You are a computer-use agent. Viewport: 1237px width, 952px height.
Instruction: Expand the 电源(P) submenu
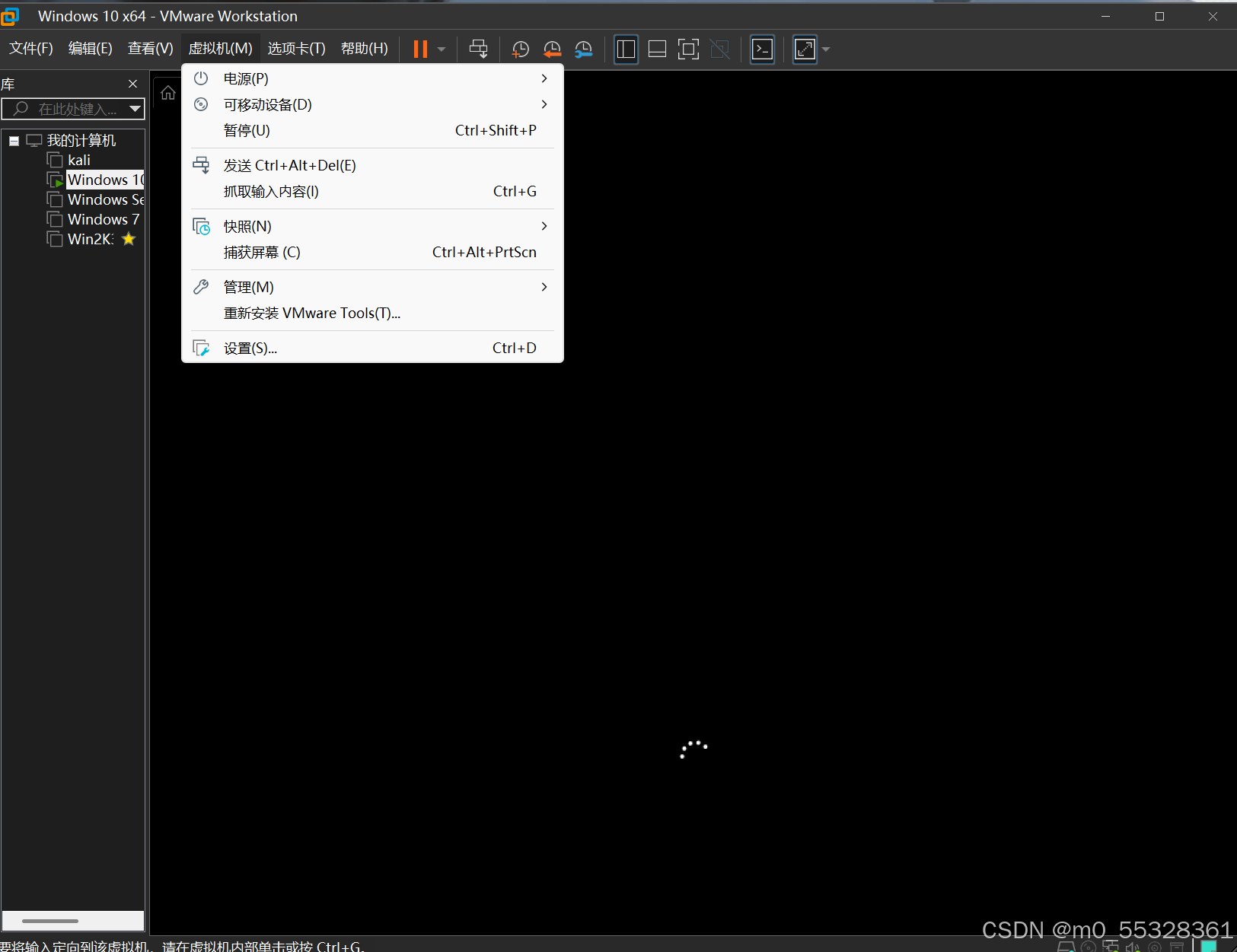click(372, 78)
